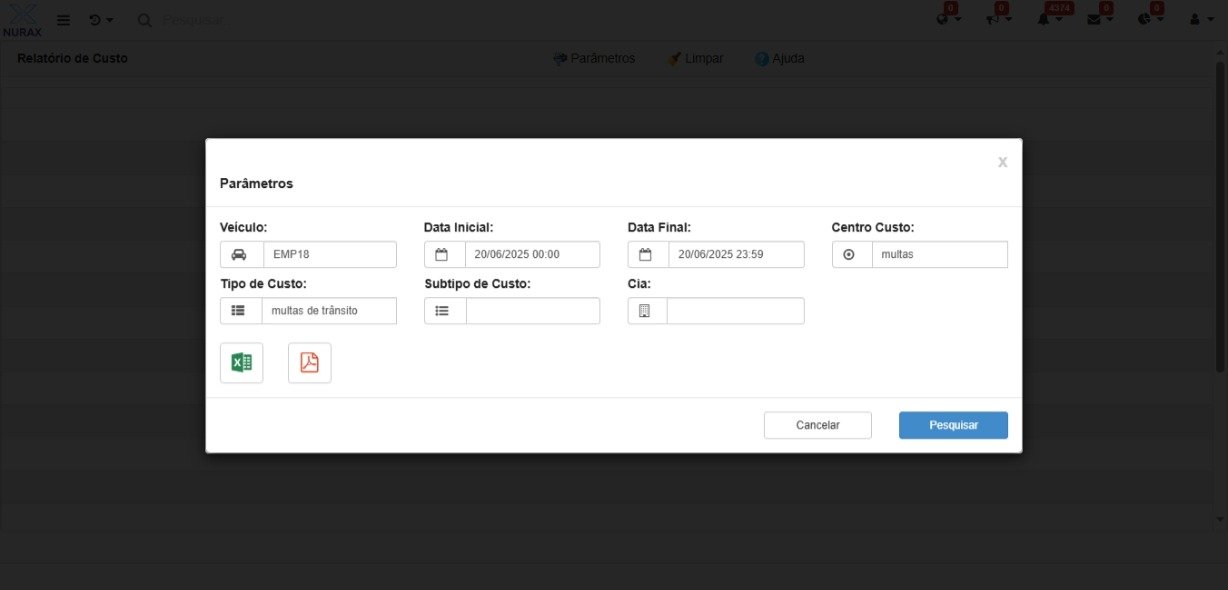Viewport: 1228px width, 590px height.
Task: Click into the Subtipo de Custo field
Action: tap(532, 311)
